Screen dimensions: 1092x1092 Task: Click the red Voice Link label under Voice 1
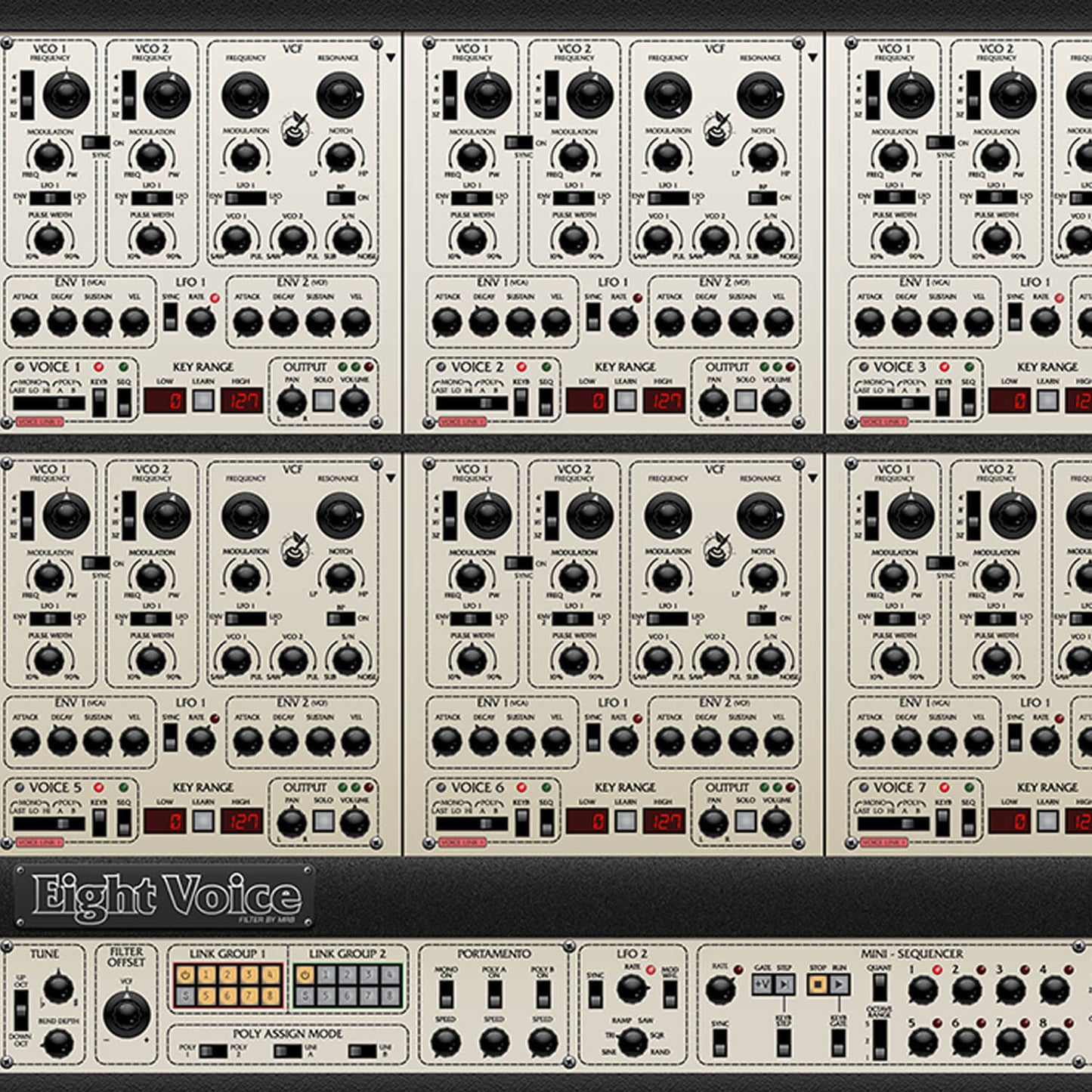point(39,422)
